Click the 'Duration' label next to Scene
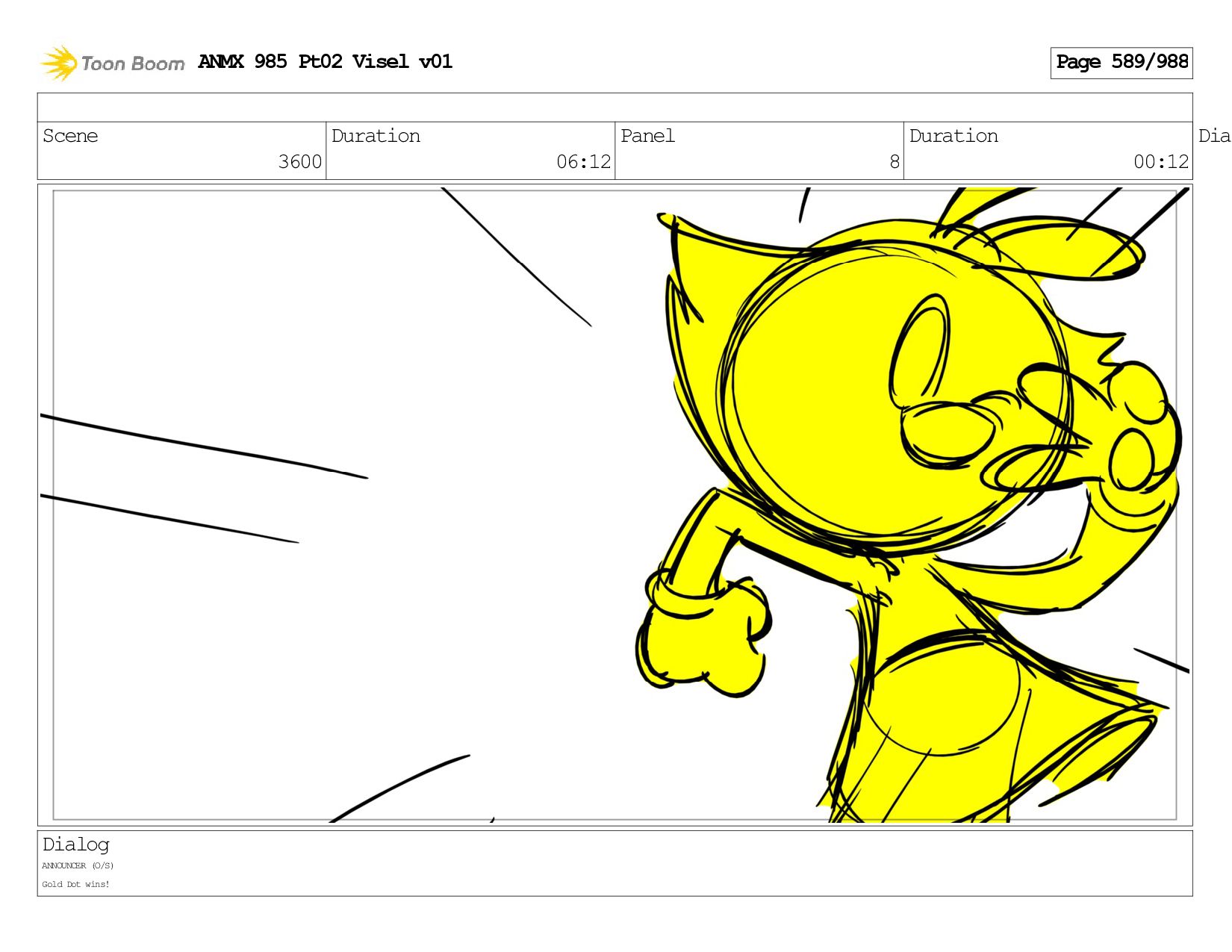The width and height of the screenshot is (1232, 952). click(376, 136)
